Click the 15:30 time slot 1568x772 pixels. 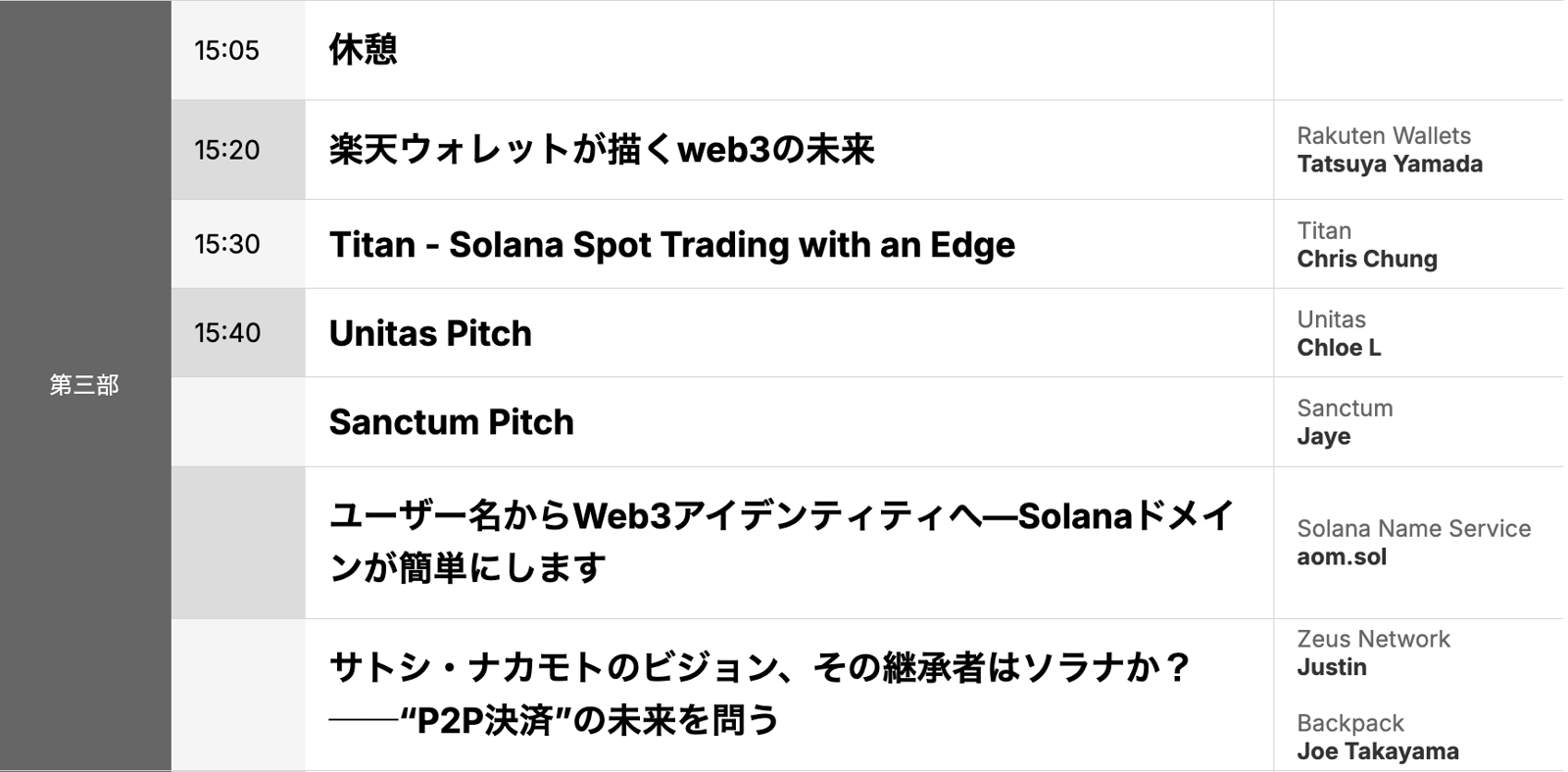click(227, 244)
